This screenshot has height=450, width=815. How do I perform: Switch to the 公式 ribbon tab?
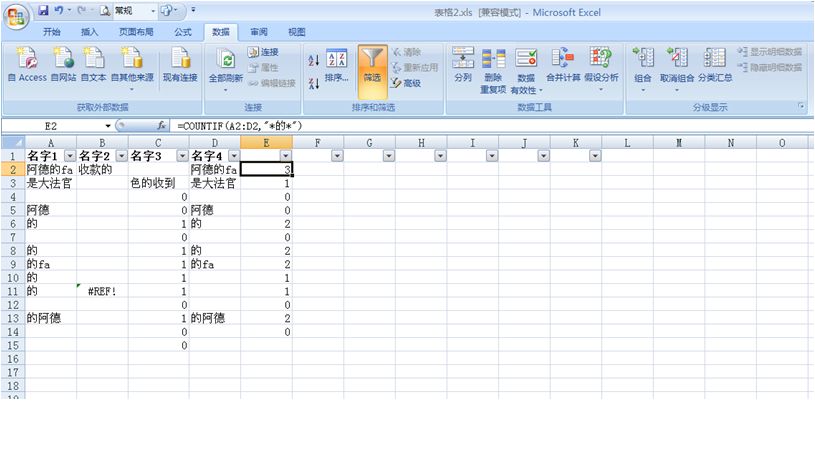[x=182, y=32]
